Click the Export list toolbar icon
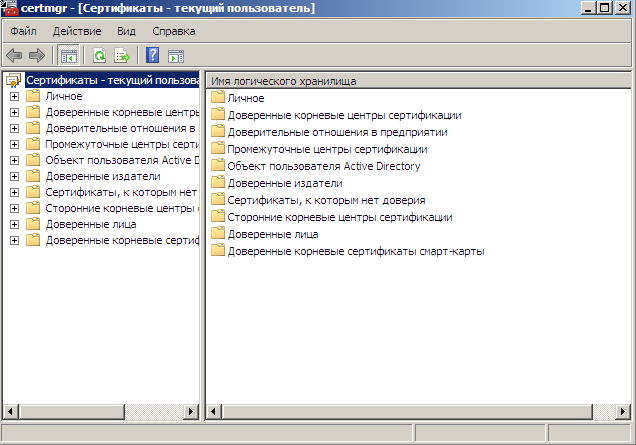The width and height of the screenshot is (636, 445). (122, 56)
